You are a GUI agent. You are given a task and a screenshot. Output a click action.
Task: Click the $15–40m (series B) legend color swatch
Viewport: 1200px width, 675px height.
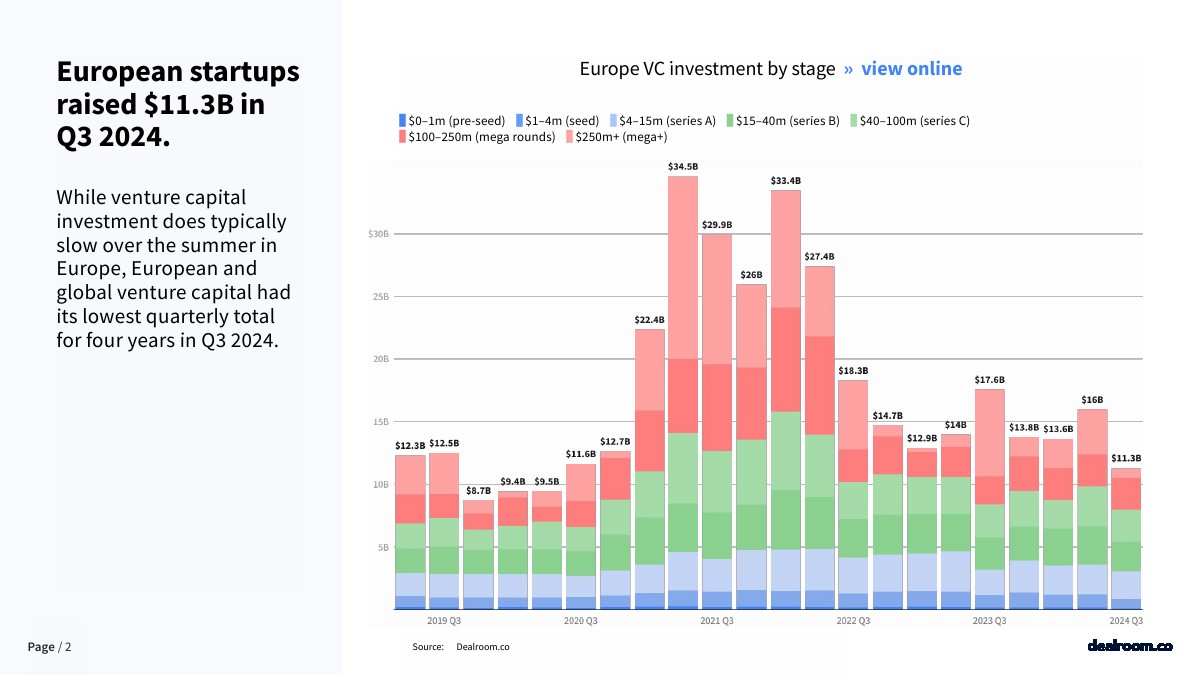click(730, 121)
